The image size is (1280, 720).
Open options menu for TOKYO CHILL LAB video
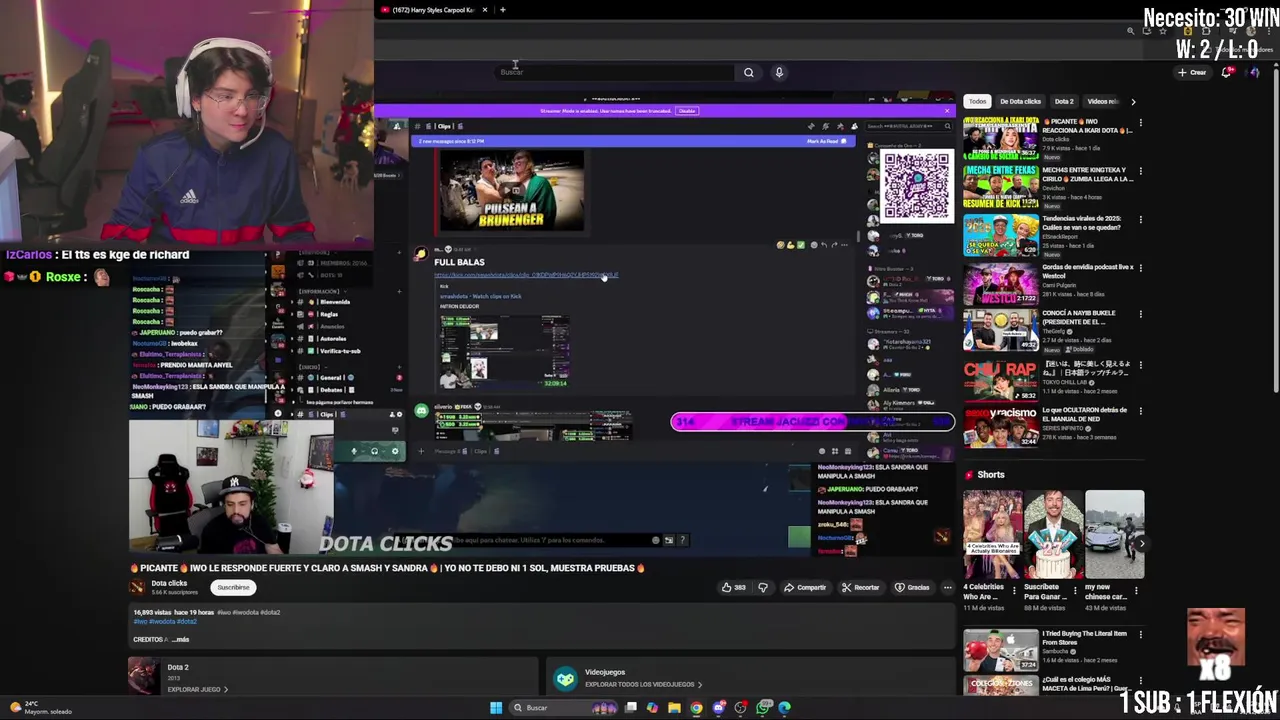[1140, 365]
